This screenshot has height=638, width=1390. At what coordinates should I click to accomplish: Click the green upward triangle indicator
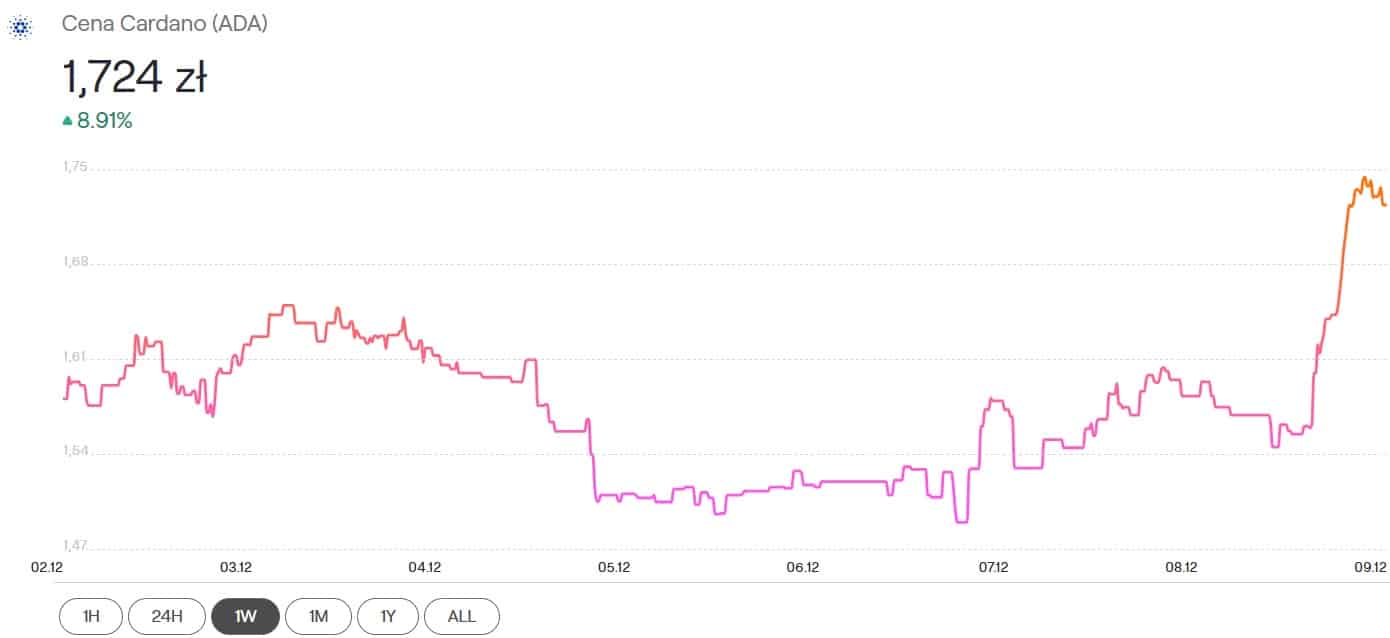[67, 121]
